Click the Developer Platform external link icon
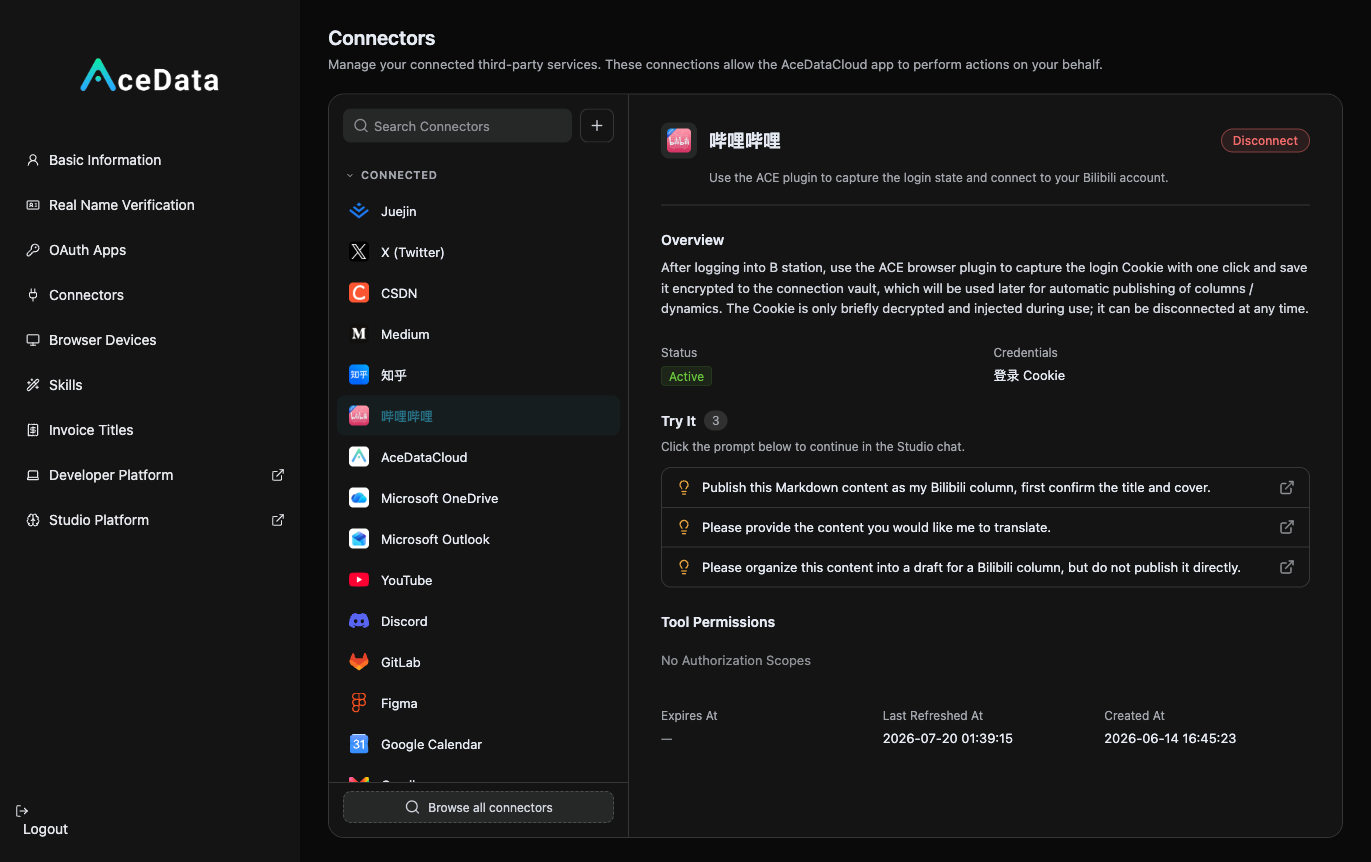 tap(278, 475)
